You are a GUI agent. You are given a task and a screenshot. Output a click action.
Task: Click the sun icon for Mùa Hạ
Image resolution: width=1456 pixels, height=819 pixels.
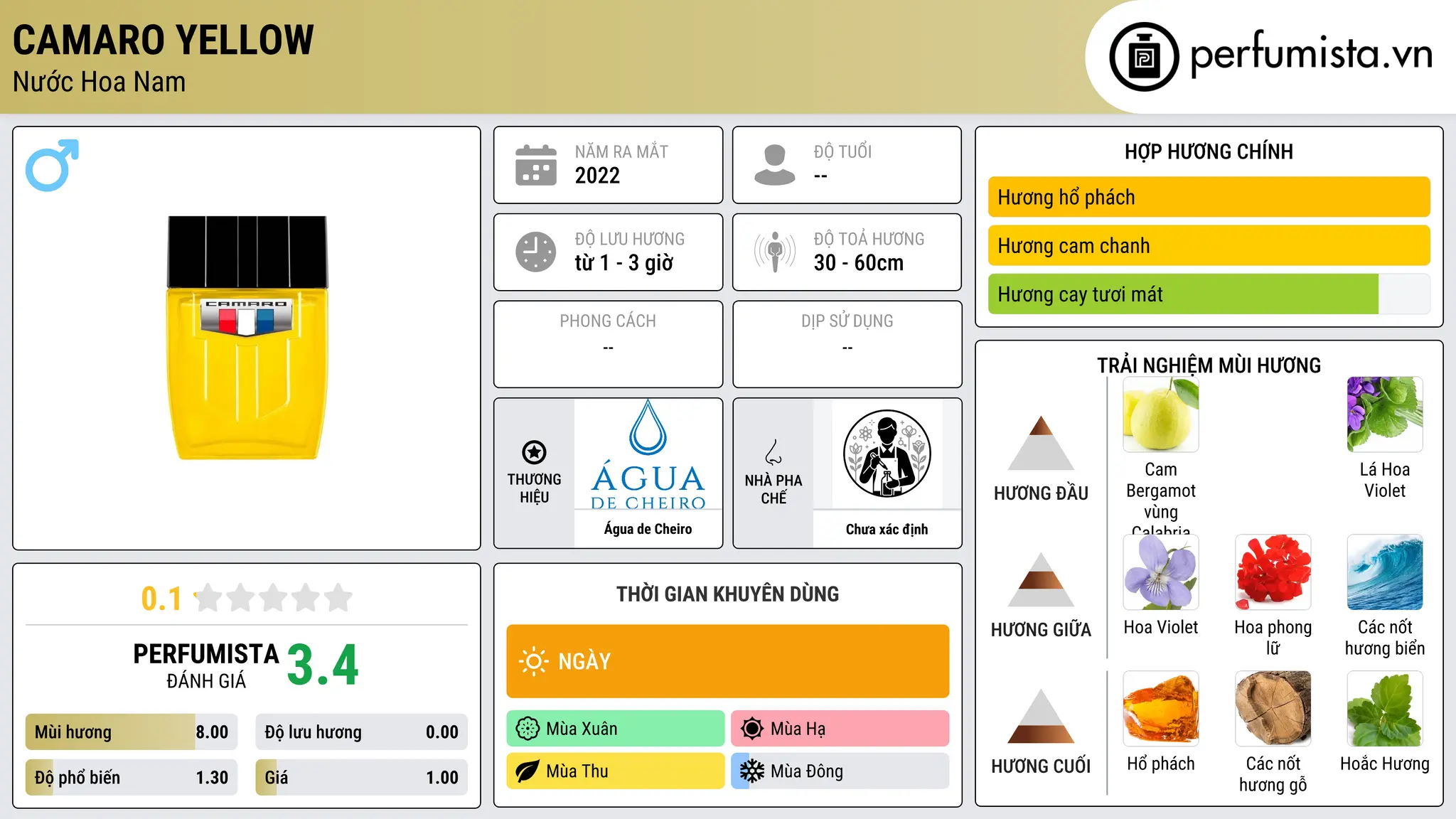[x=752, y=729]
